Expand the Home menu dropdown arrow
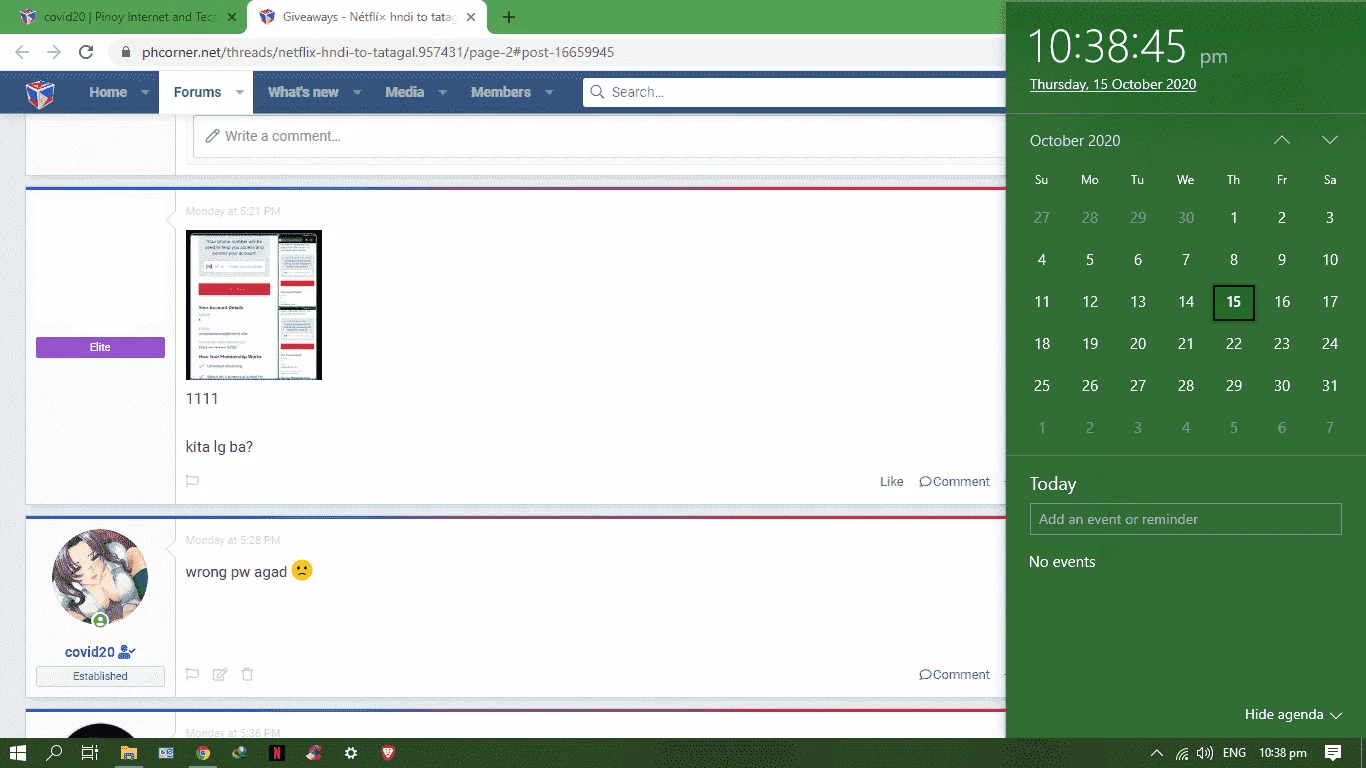Screen dimensions: 1366x768 (x=145, y=92)
